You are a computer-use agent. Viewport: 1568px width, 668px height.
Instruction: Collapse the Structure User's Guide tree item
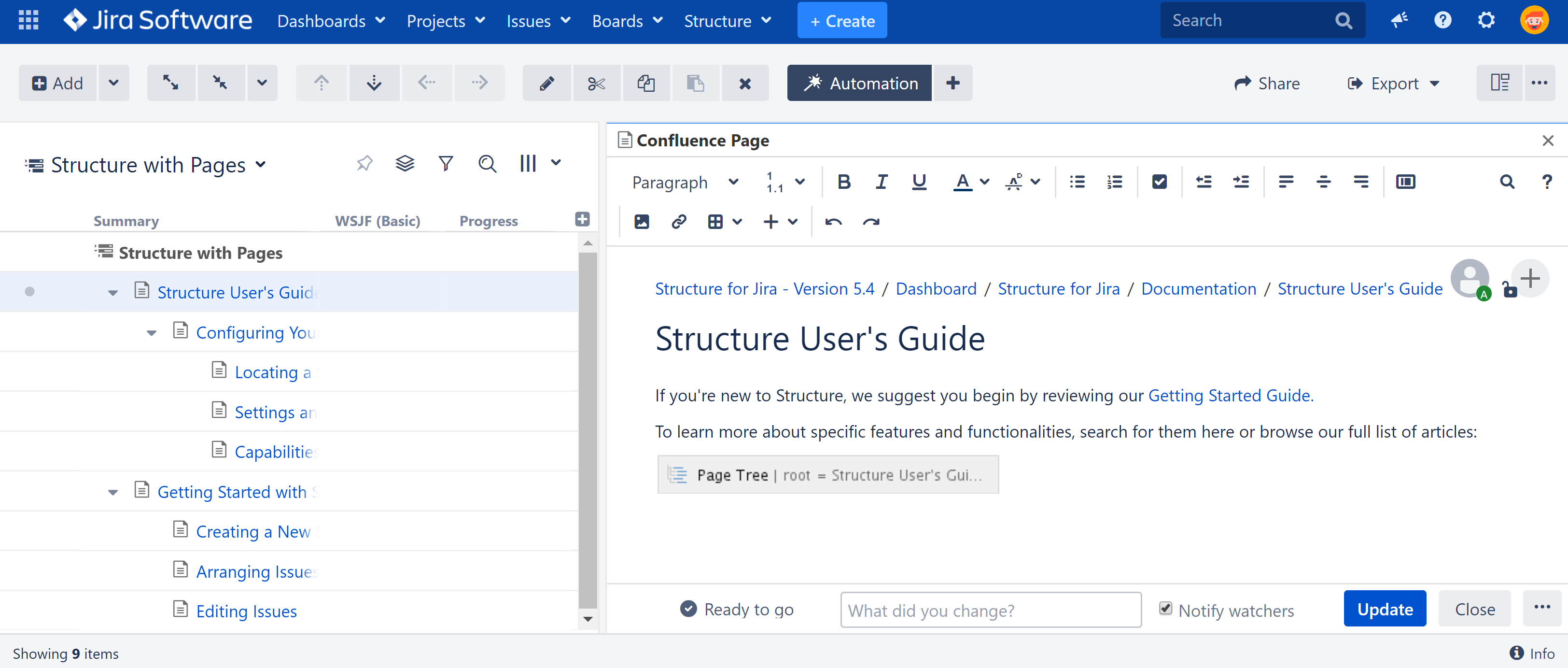pyautogui.click(x=112, y=292)
